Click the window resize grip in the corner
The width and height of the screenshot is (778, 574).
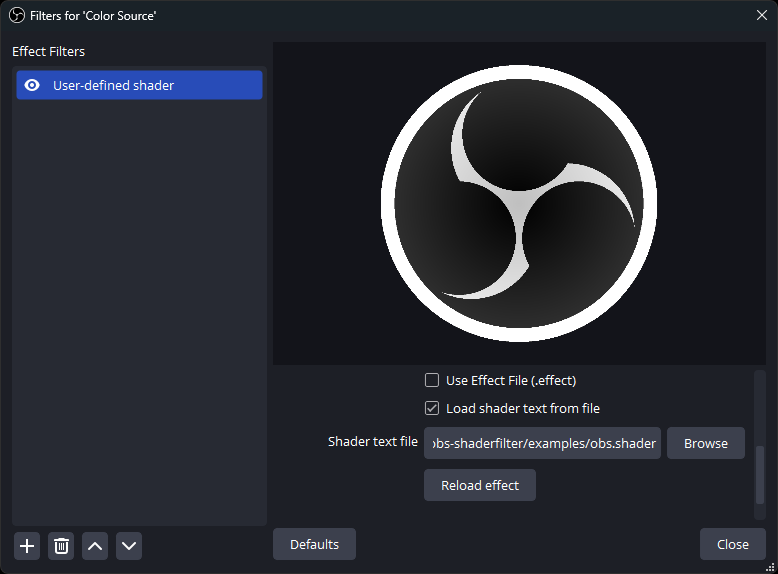coord(770,568)
